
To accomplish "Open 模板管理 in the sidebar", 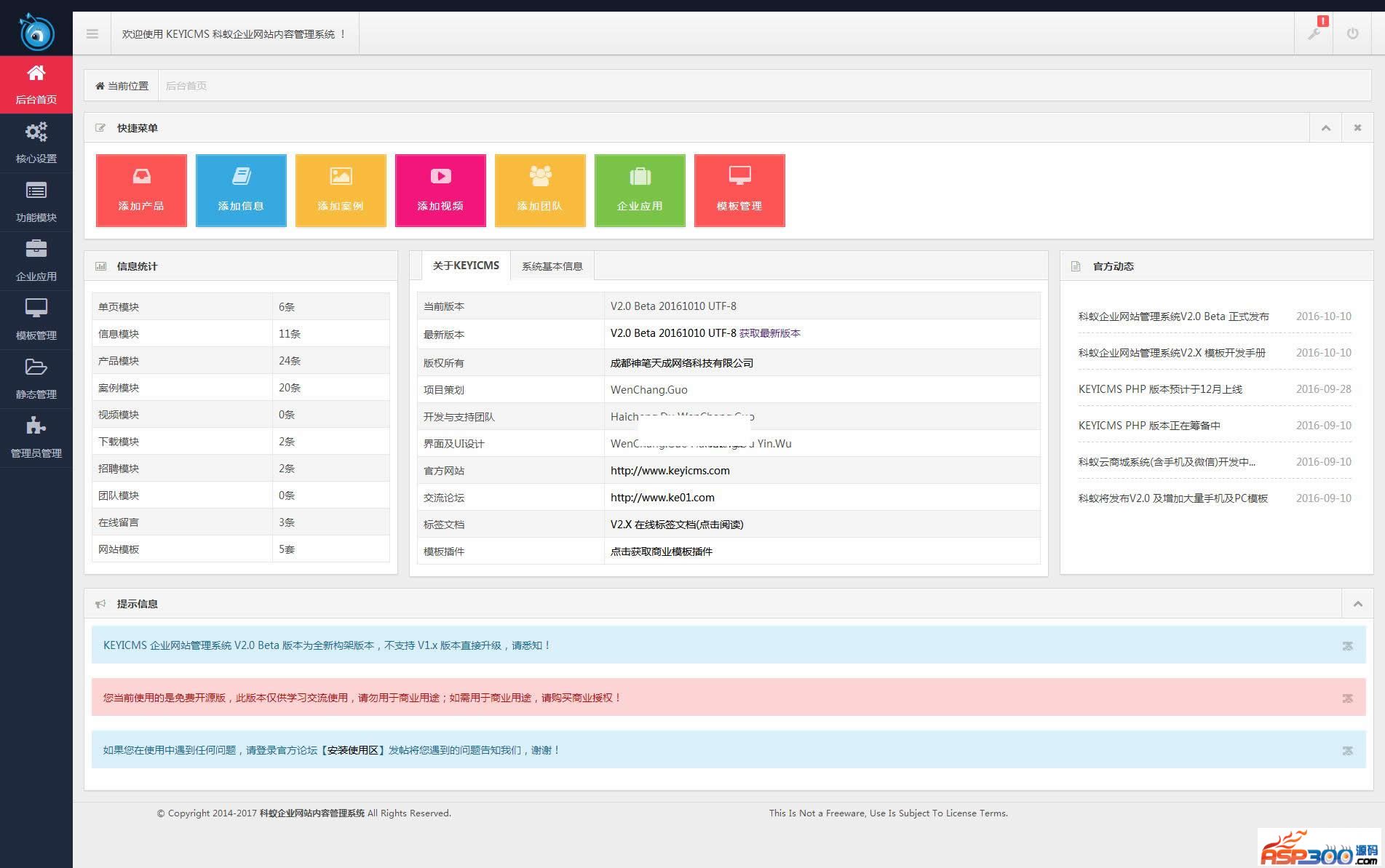I will [36, 319].
